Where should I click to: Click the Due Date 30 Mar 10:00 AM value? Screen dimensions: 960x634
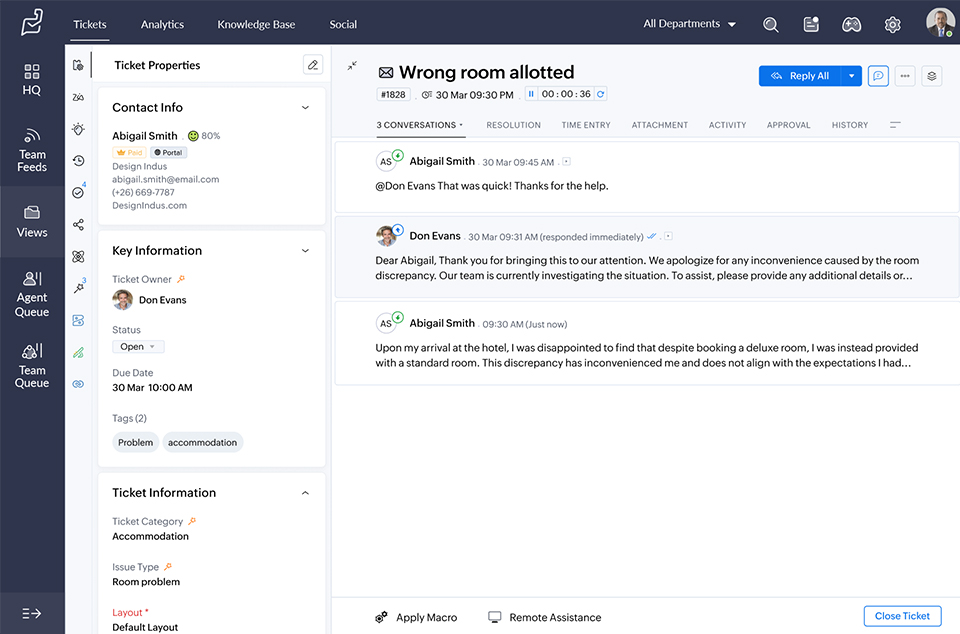click(x=152, y=387)
